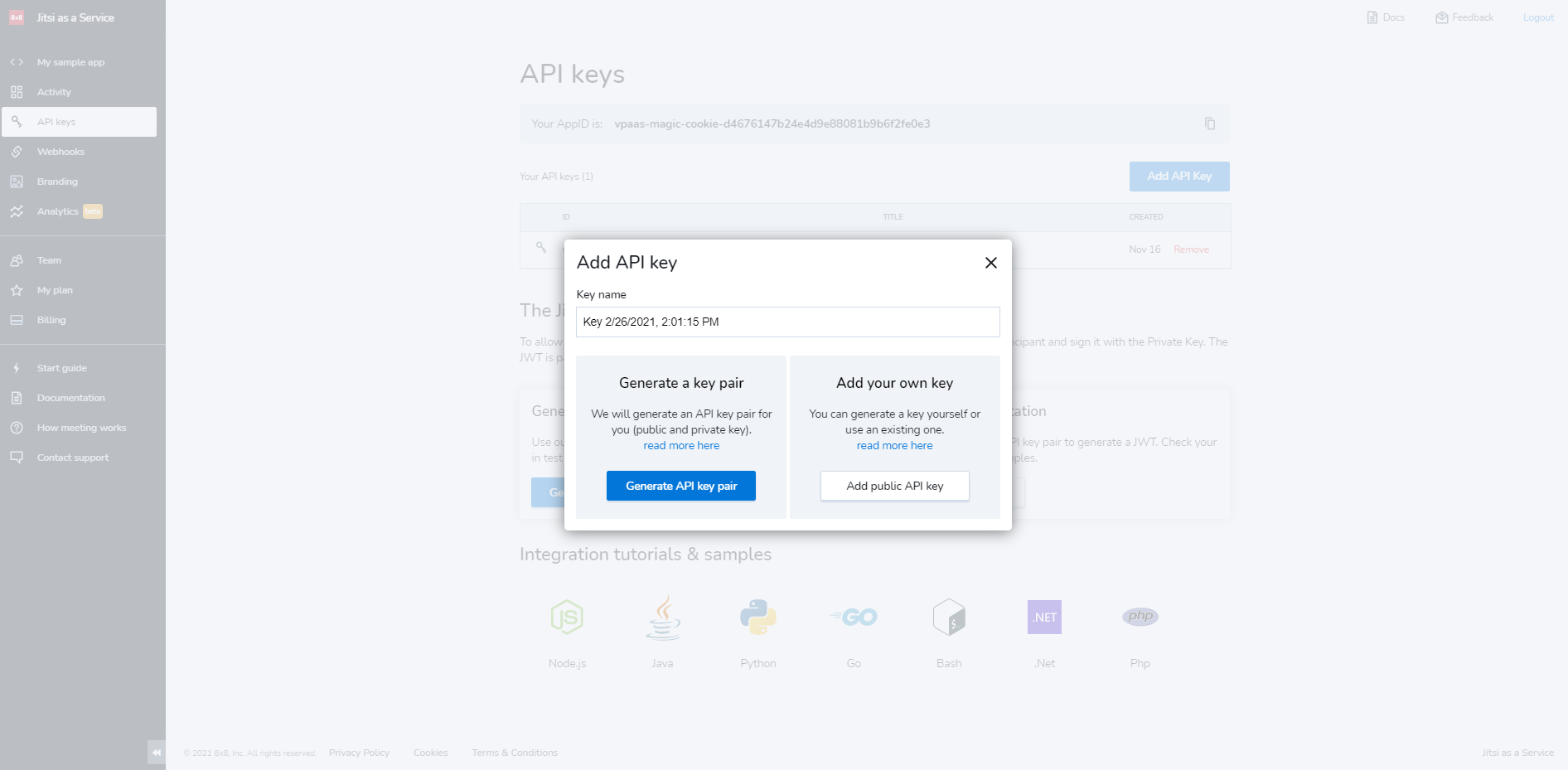Switch to the Branding section
This screenshot has height=770, width=1568.
(x=57, y=182)
